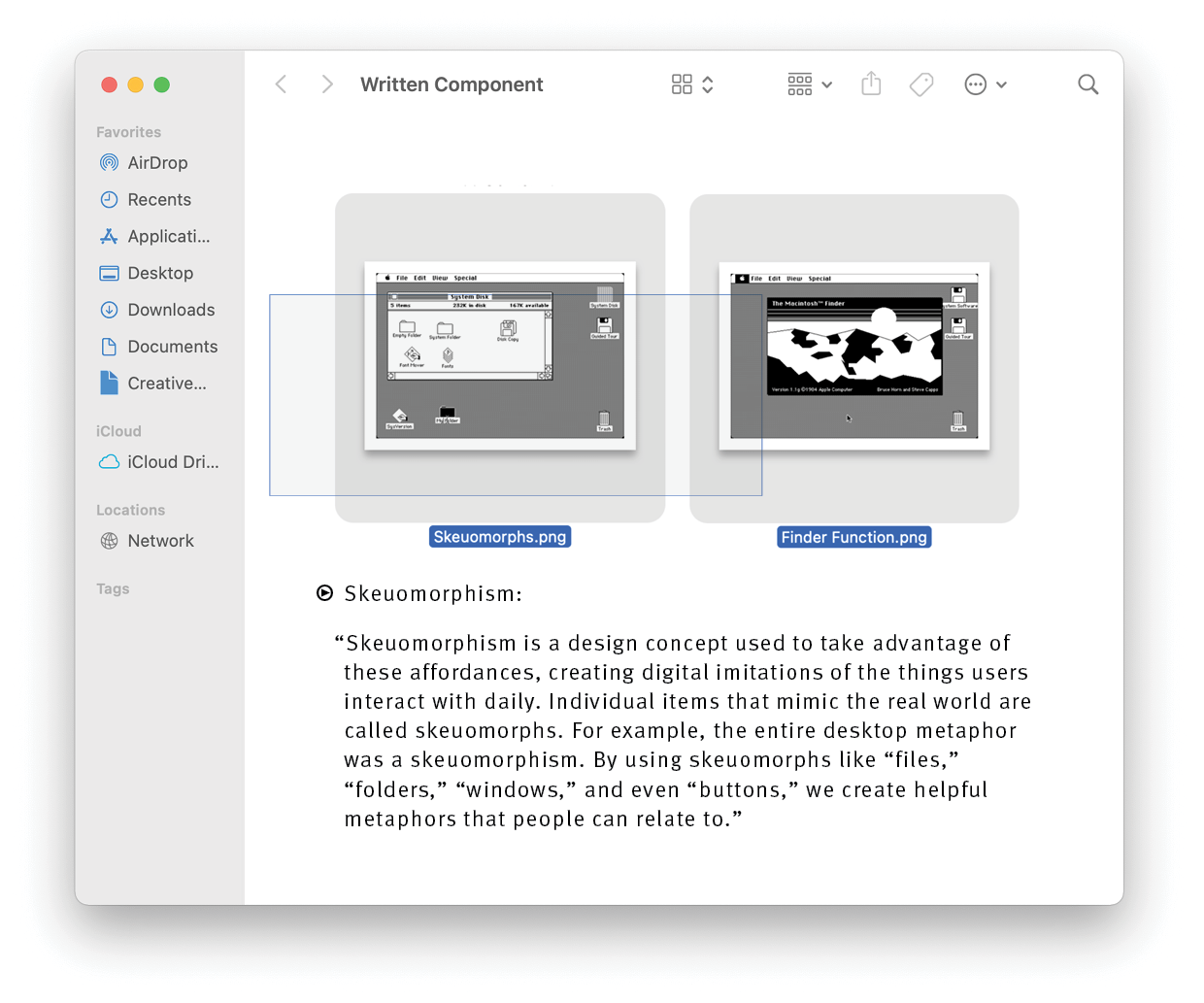Click the iCloud Drive cloud icon
The image size is (1204, 1003).
(109, 462)
